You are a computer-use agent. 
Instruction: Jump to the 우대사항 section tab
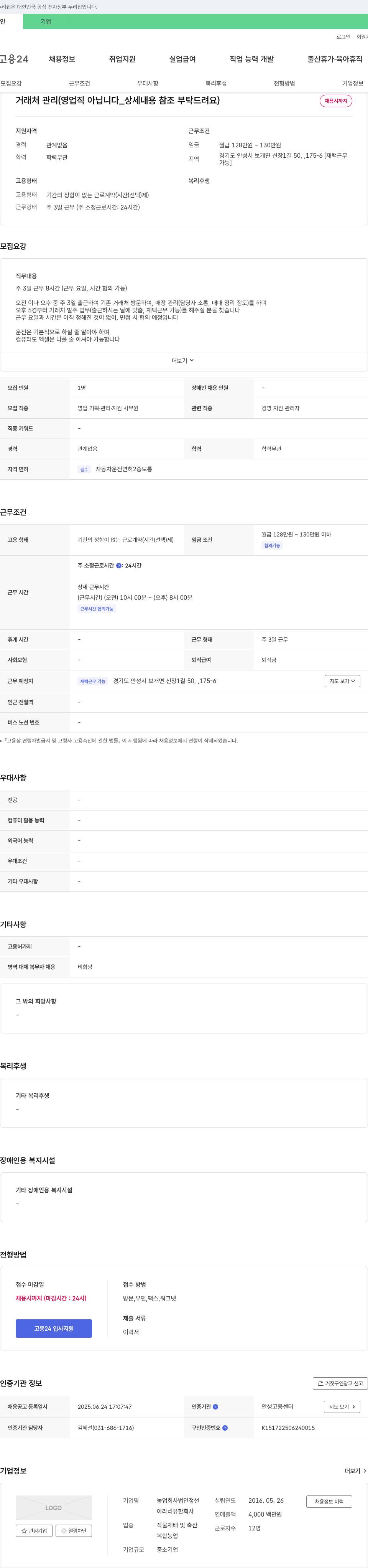148,83
